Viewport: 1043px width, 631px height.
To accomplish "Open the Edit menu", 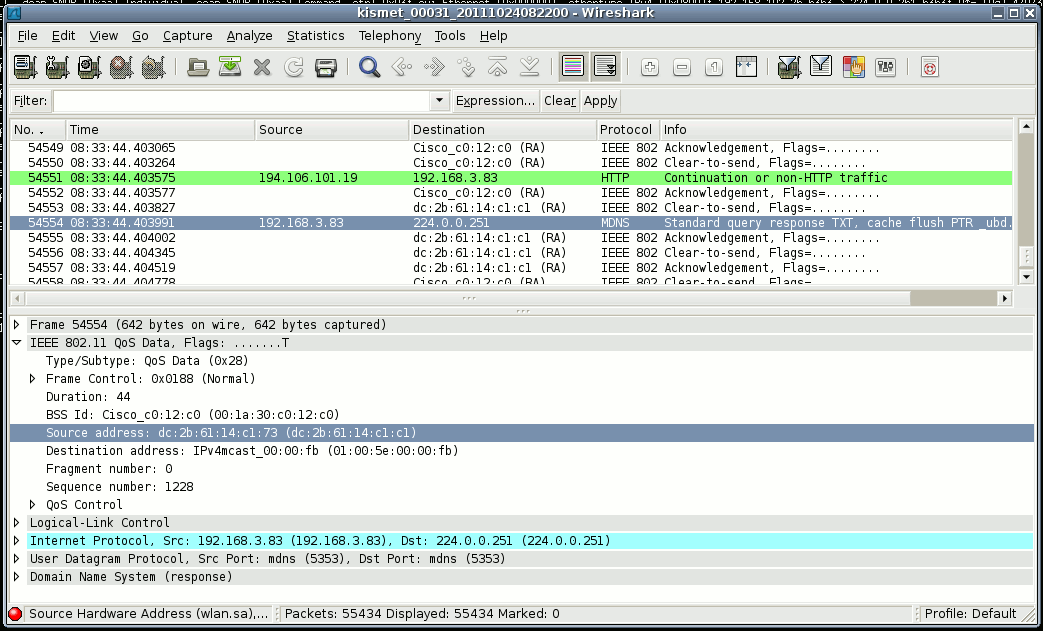I will coord(63,36).
